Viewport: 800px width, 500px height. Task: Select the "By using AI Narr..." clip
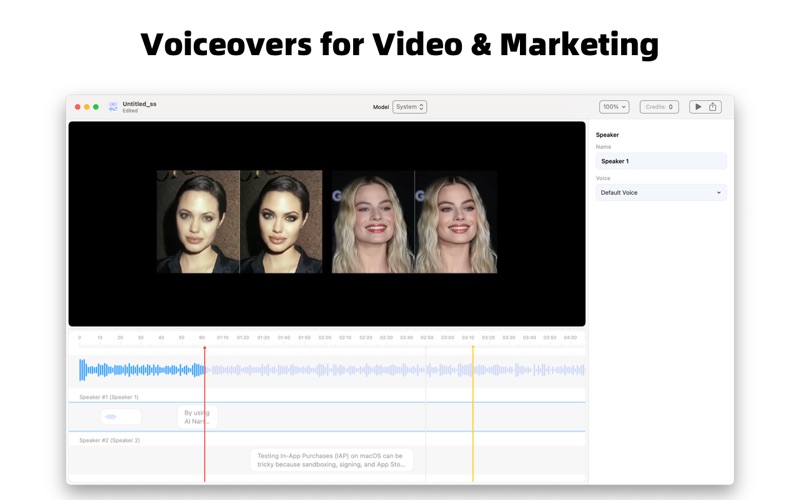coord(197,417)
